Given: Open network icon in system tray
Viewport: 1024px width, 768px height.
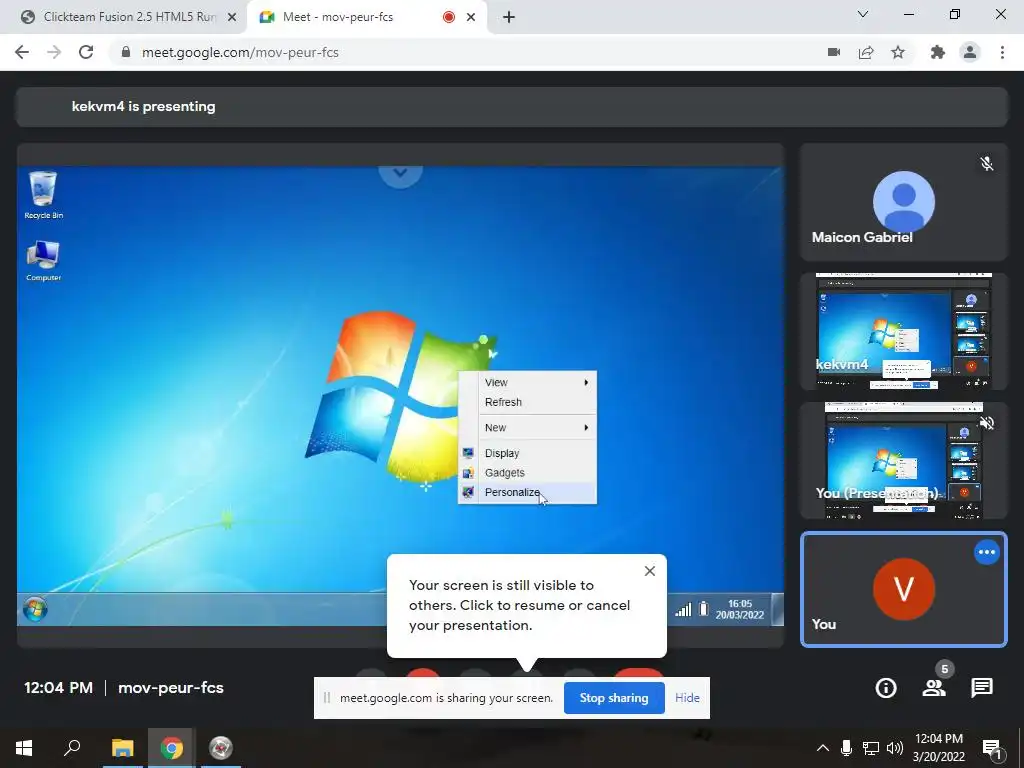Looking at the screenshot, I should (x=871, y=748).
